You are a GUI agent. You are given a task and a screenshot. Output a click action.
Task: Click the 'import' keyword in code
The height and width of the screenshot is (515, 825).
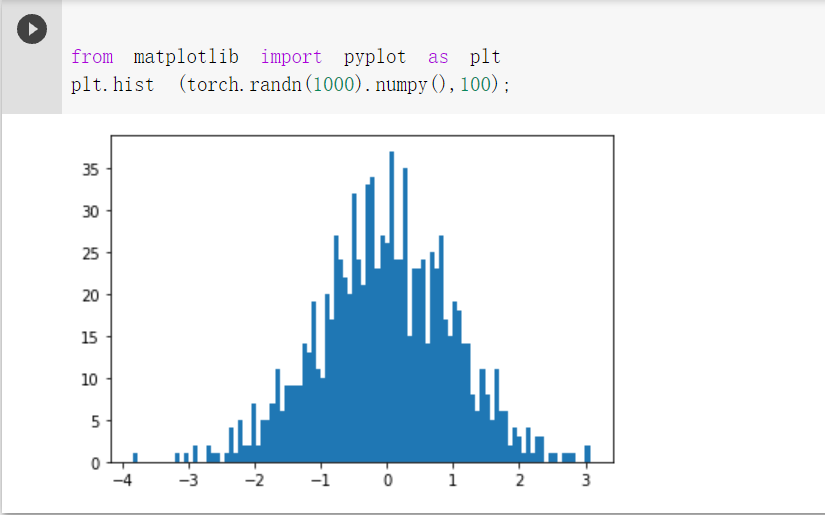291,57
